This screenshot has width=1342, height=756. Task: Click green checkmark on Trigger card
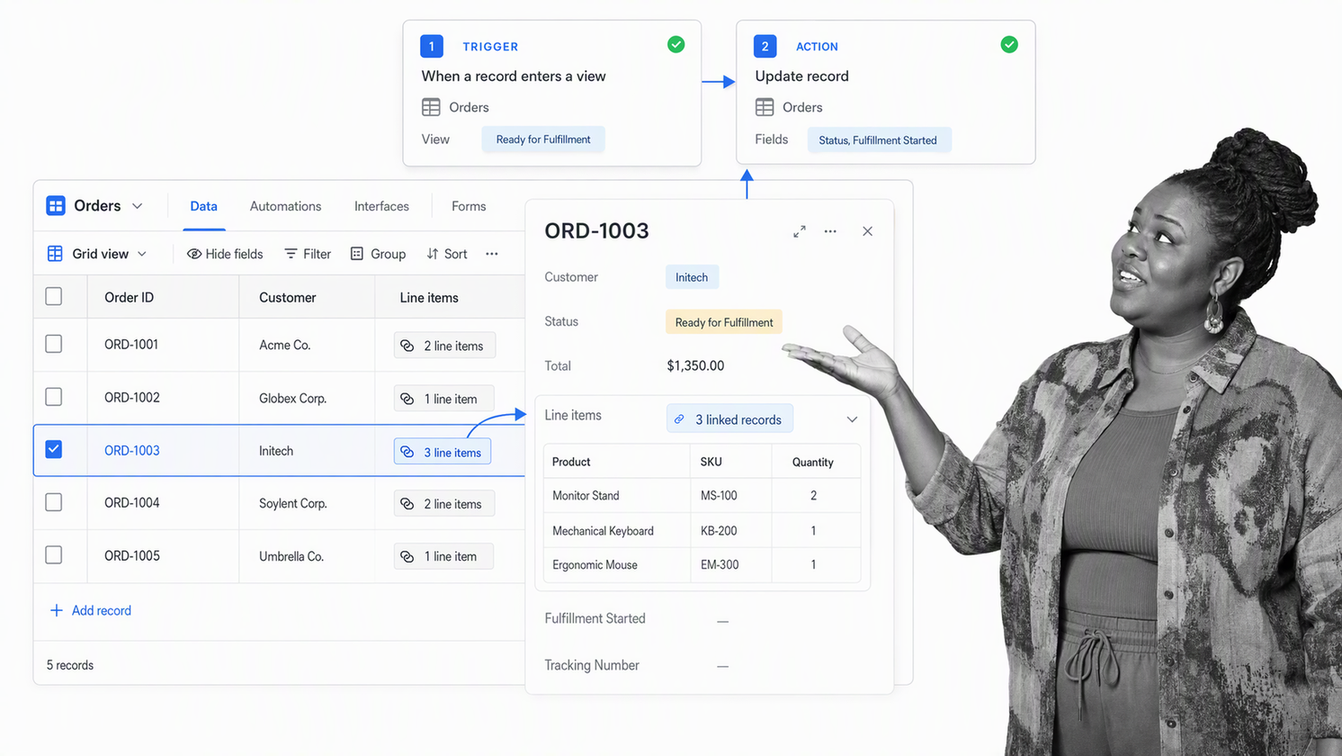(676, 45)
